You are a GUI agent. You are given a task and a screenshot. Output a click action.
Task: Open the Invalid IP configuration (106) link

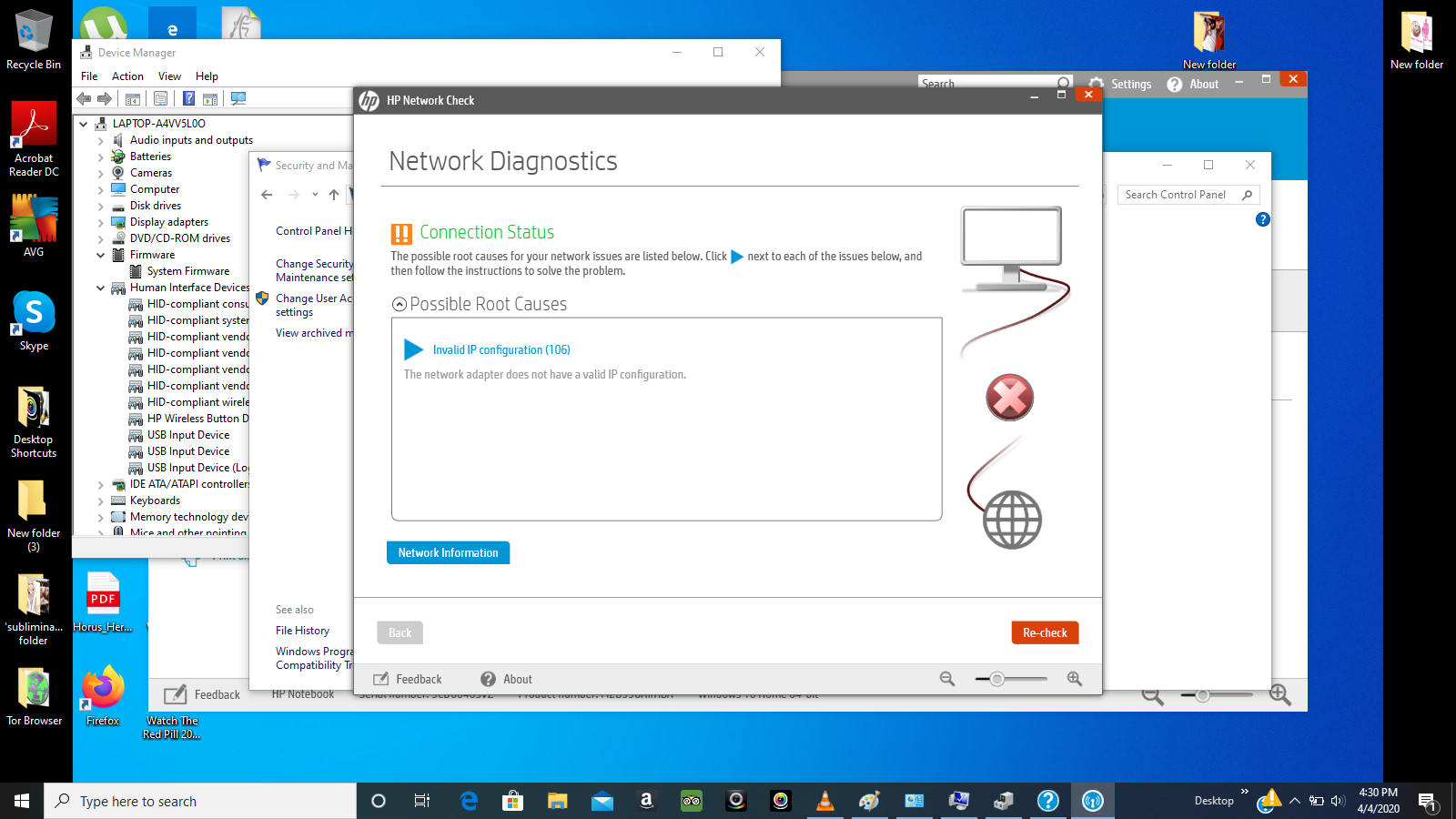click(x=501, y=350)
